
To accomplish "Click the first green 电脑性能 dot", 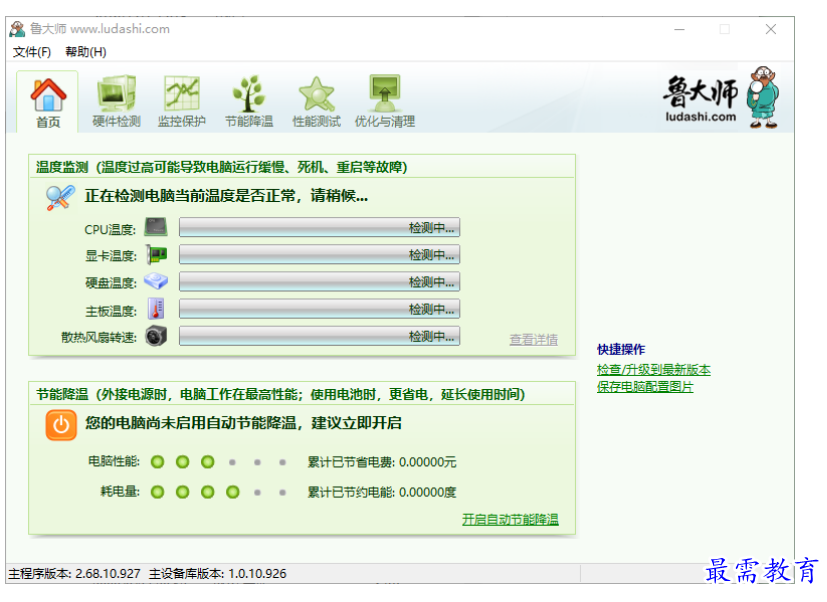I will click(x=157, y=462).
